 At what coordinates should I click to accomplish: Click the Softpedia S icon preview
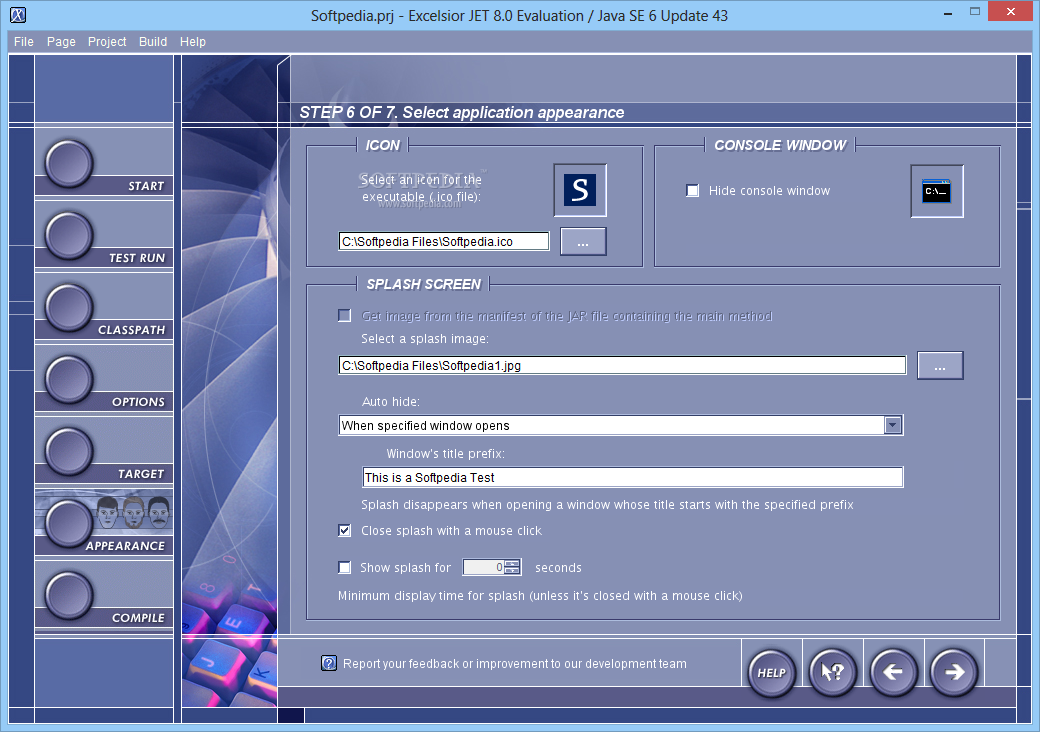[580, 190]
